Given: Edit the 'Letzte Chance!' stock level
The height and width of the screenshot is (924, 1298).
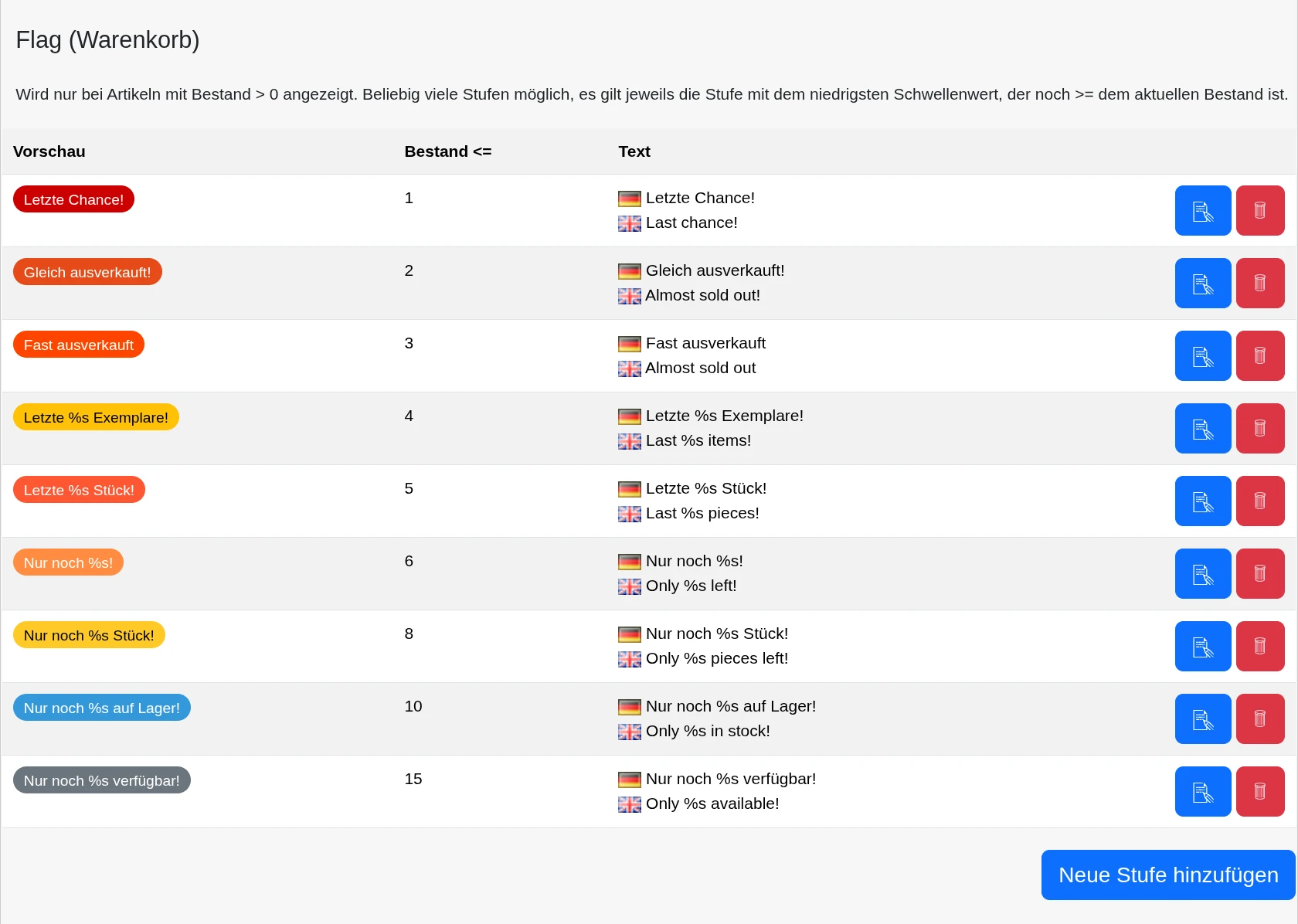Looking at the screenshot, I should pos(1203,211).
